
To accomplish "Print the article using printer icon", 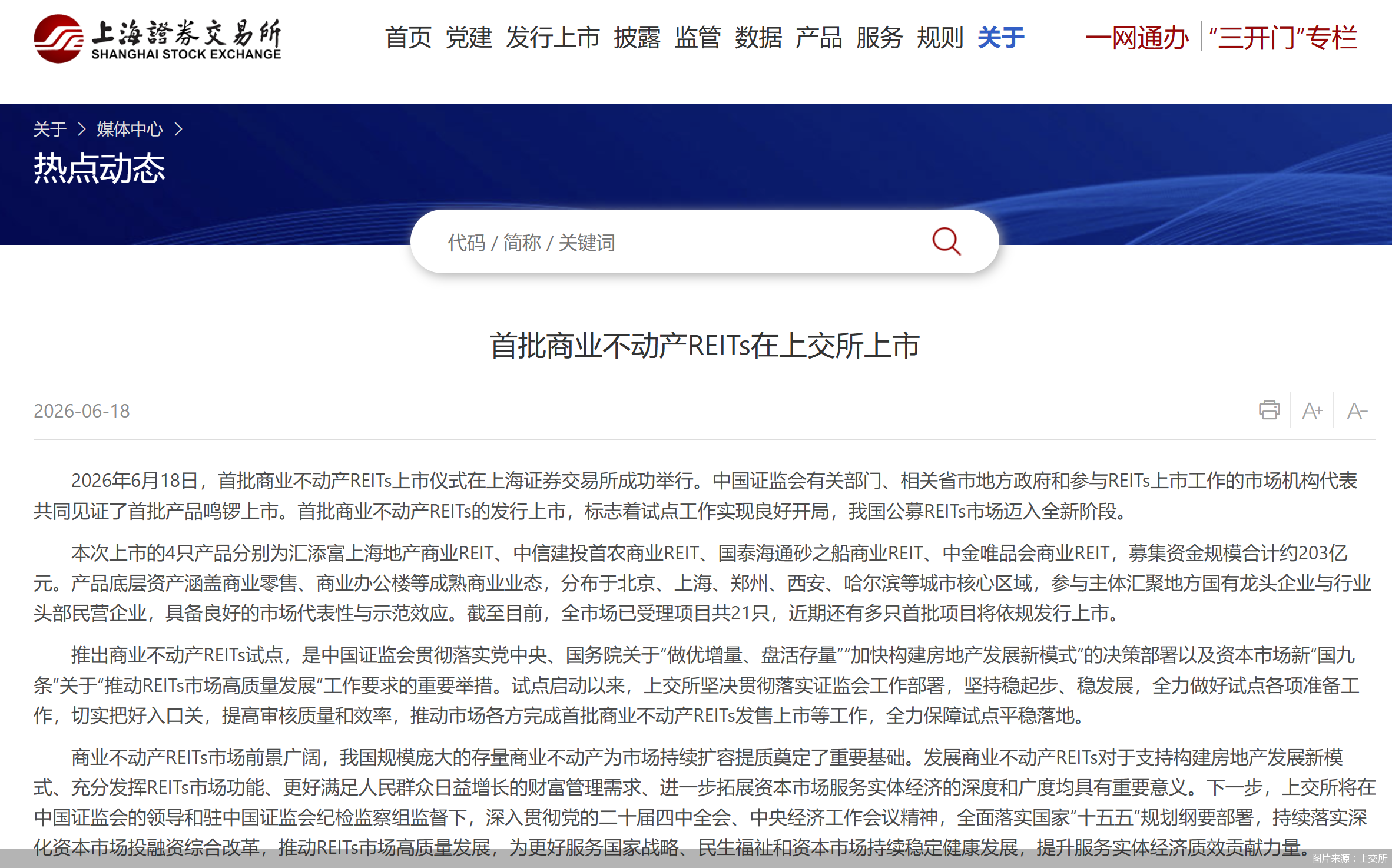I will (x=1269, y=410).
